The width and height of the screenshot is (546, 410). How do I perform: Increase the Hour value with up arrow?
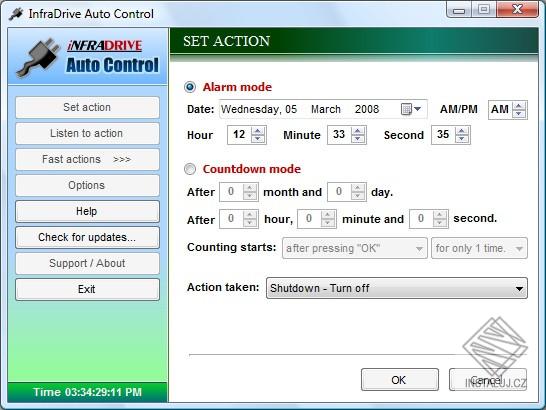[x=258, y=131]
